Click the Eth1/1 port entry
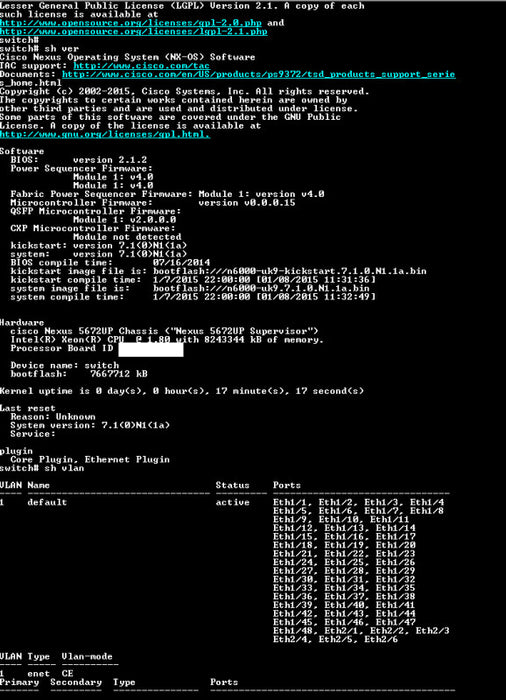This screenshot has width=506, height=700. pos(292,502)
